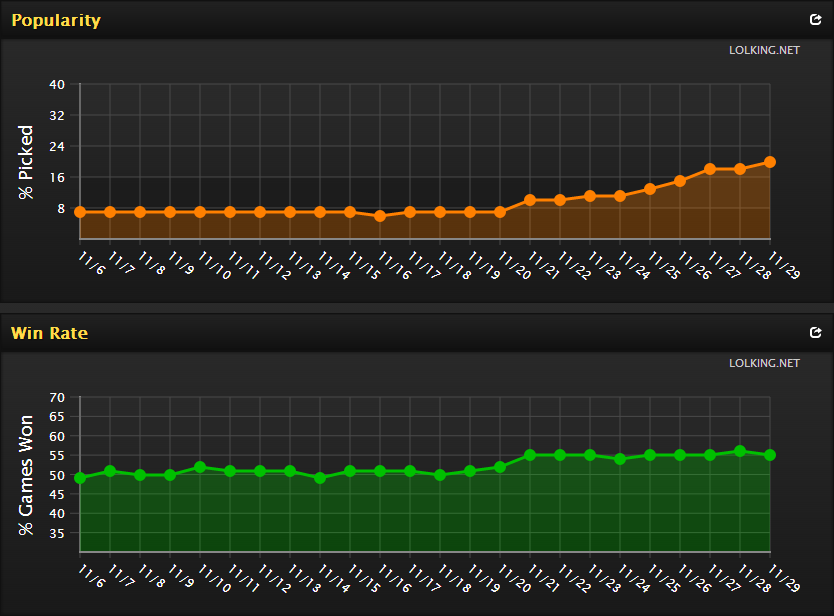Click the 11/16 dip point on Popularity chart
Image resolution: width=834 pixels, height=616 pixels.
[x=380, y=216]
